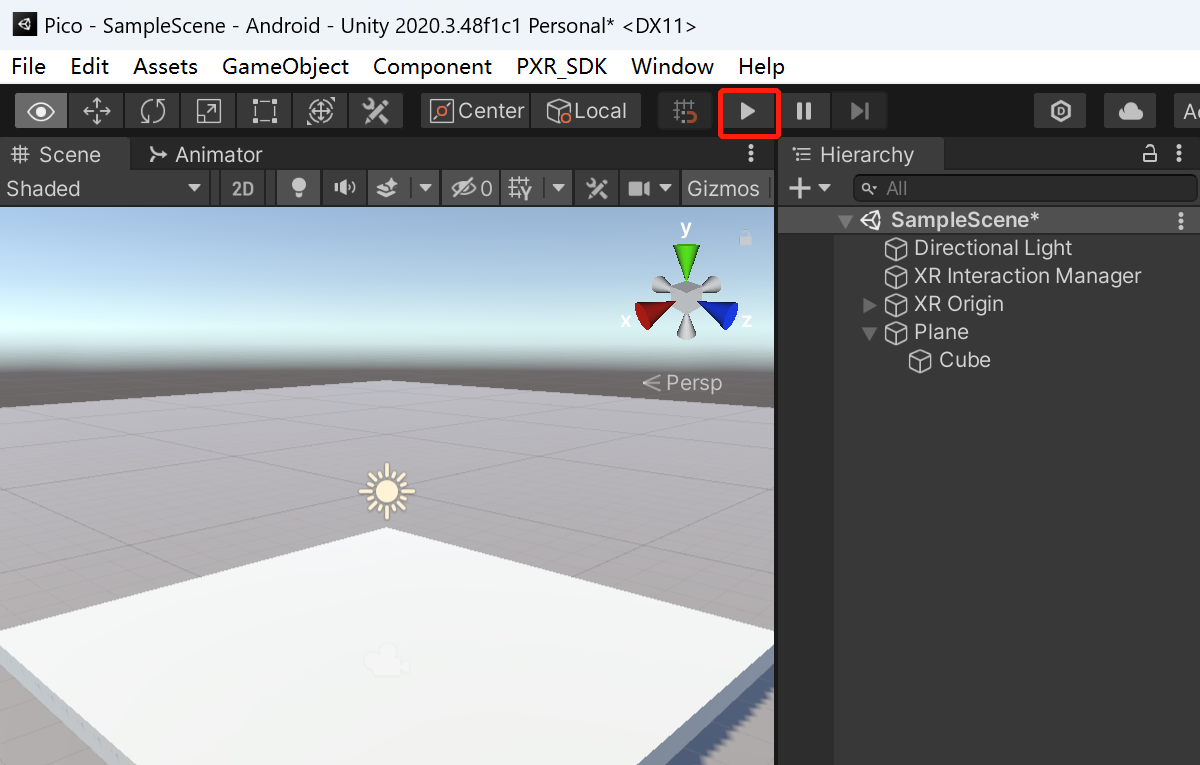
Task: Lock the Hierarchy panel
Action: (1151, 154)
